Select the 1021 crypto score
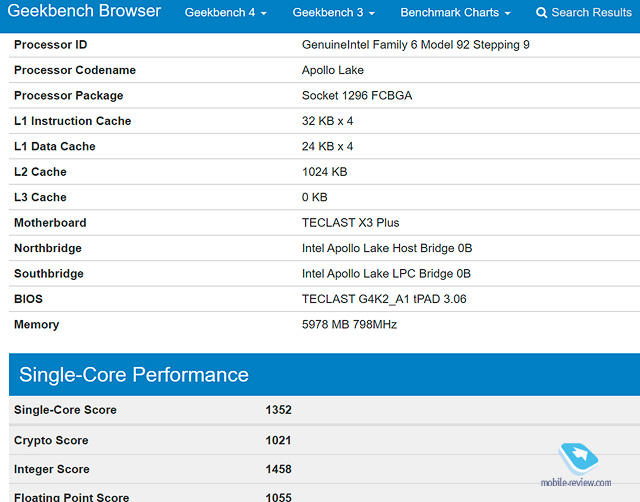The image size is (640, 502). [x=278, y=440]
